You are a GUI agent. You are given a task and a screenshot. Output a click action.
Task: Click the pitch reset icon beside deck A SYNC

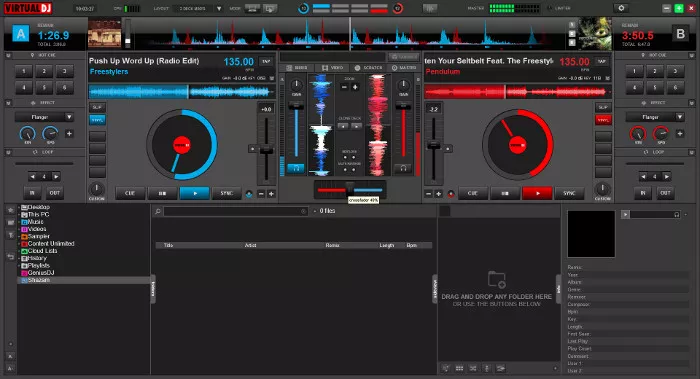(249, 194)
